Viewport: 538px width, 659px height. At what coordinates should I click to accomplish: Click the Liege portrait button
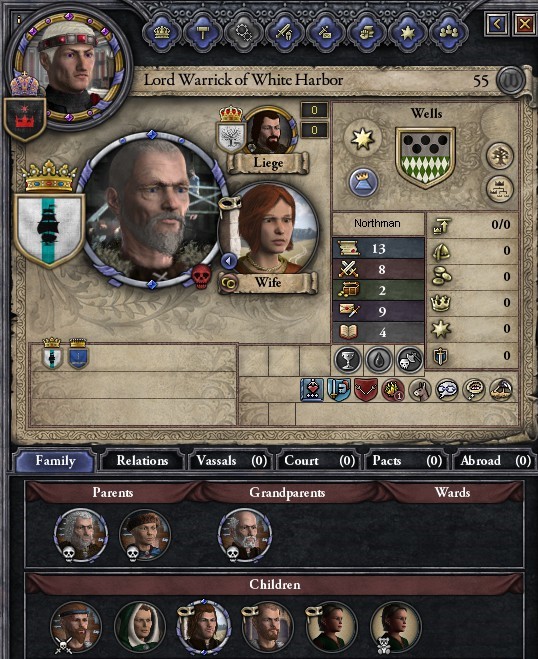coord(269,132)
